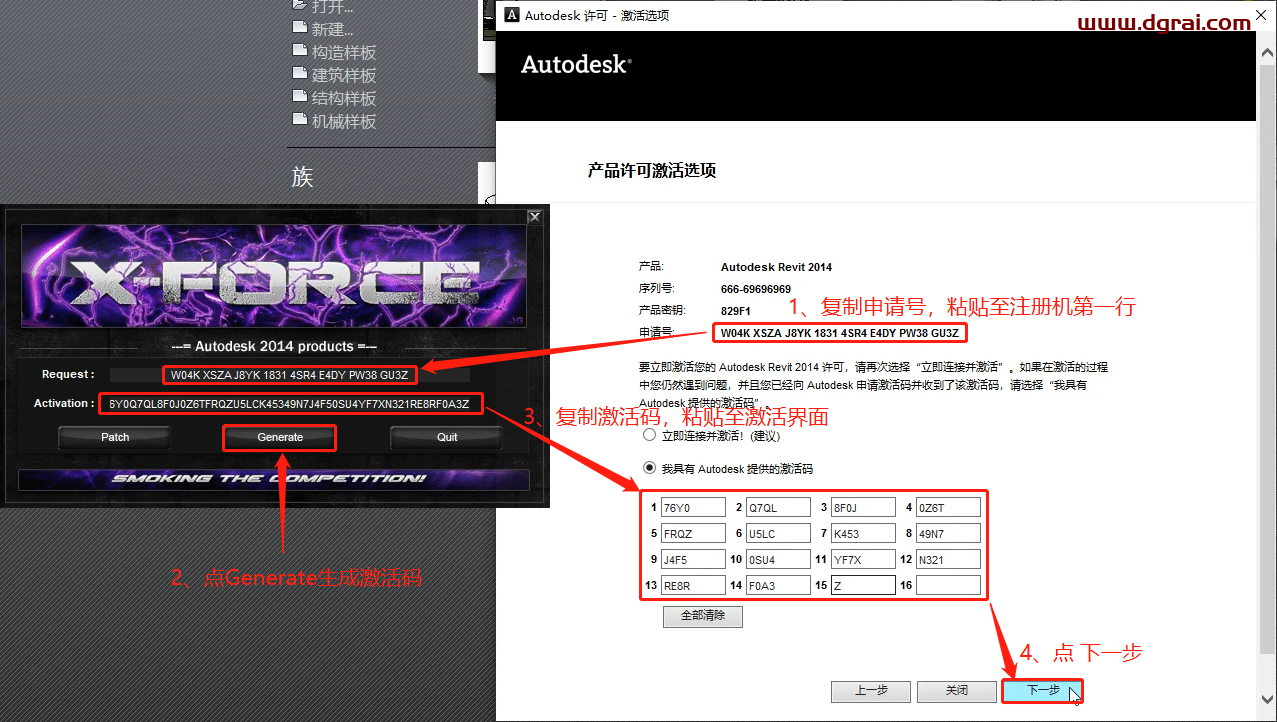Click the Autodesk logo in the black banner
The width and height of the screenshot is (1277, 722).
click(576, 65)
